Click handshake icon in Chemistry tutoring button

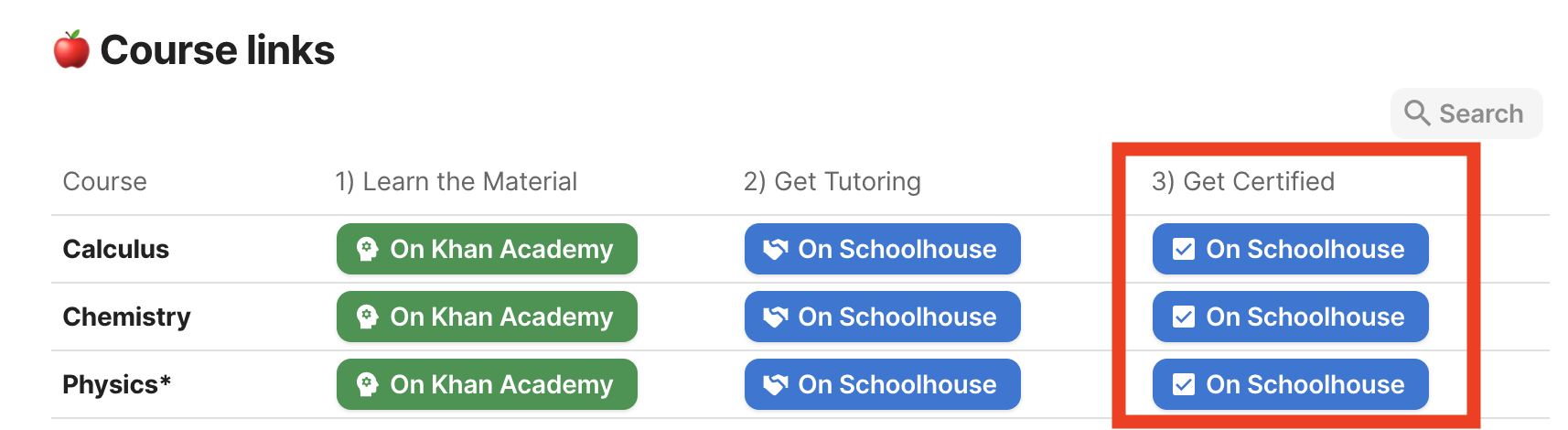click(775, 317)
